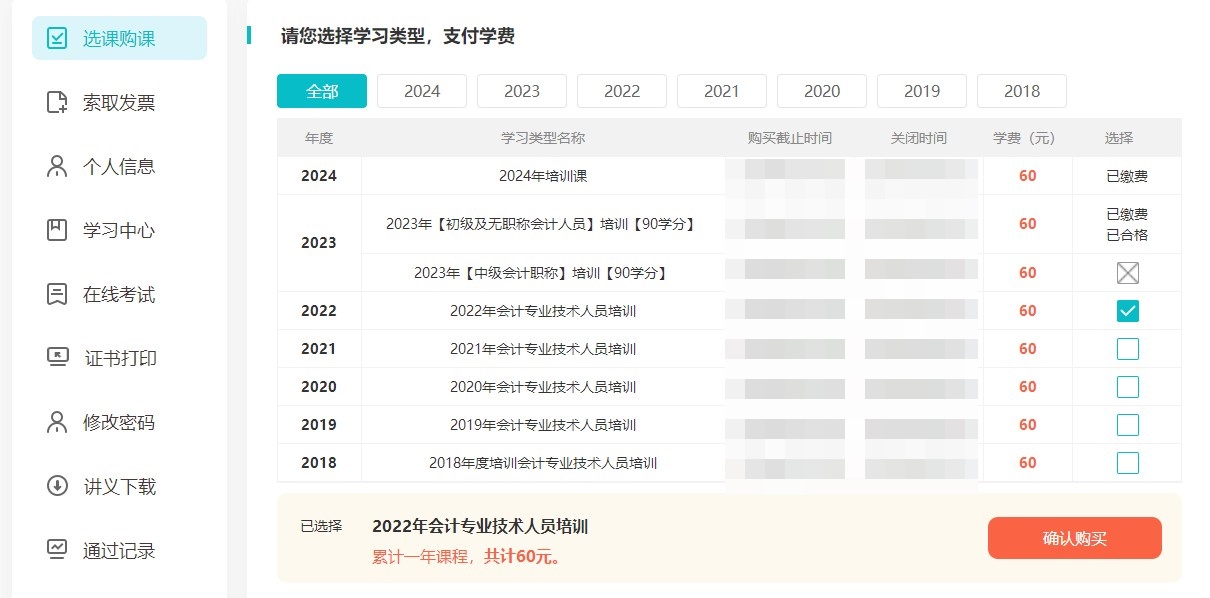The width and height of the screenshot is (1210, 598).
Task: Click the 60 fee in 2018 row
Action: pyautogui.click(x=1028, y=463)
